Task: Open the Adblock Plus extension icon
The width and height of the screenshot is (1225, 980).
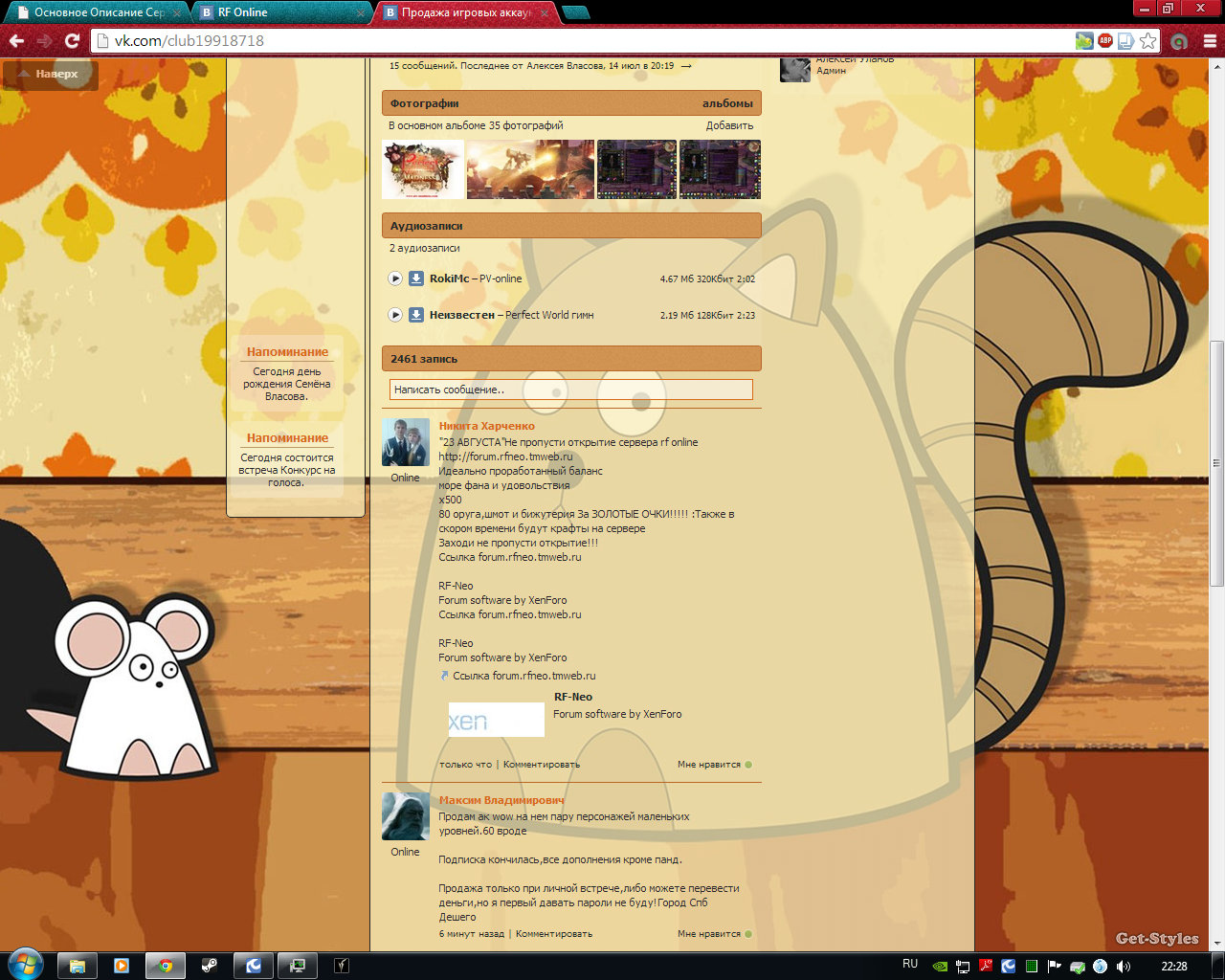Action: [x=1105, y=40]
